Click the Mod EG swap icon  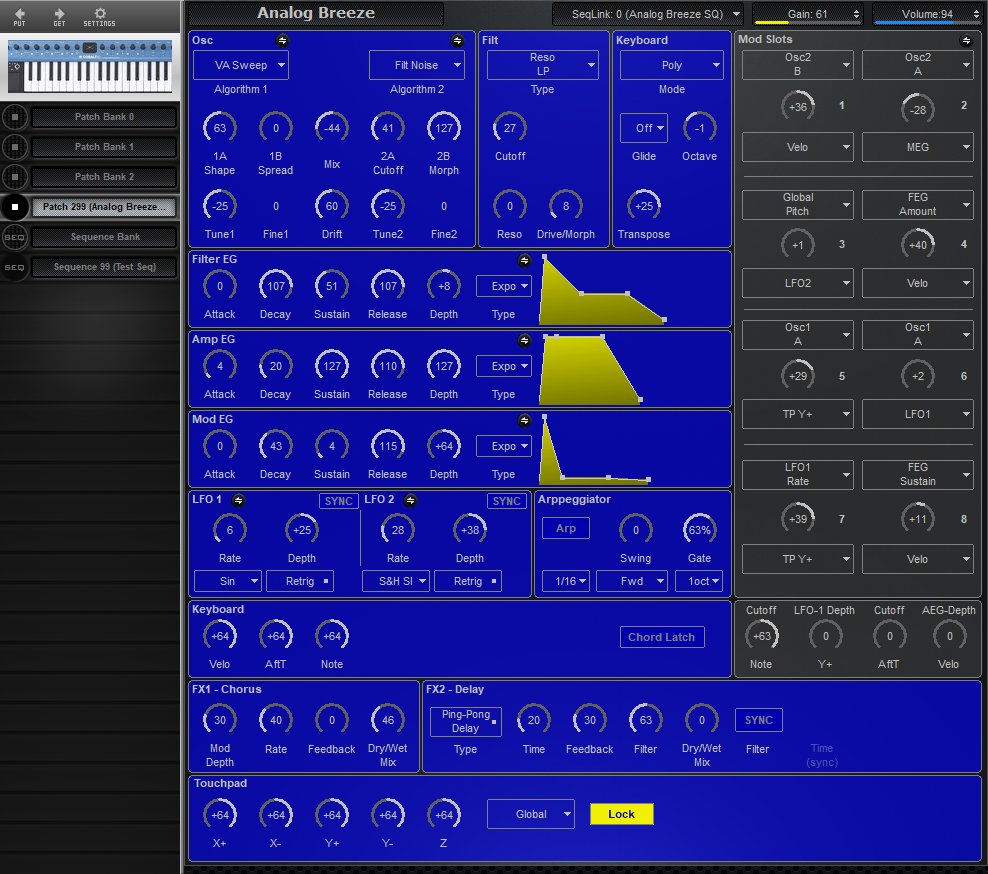coord(524,420)
